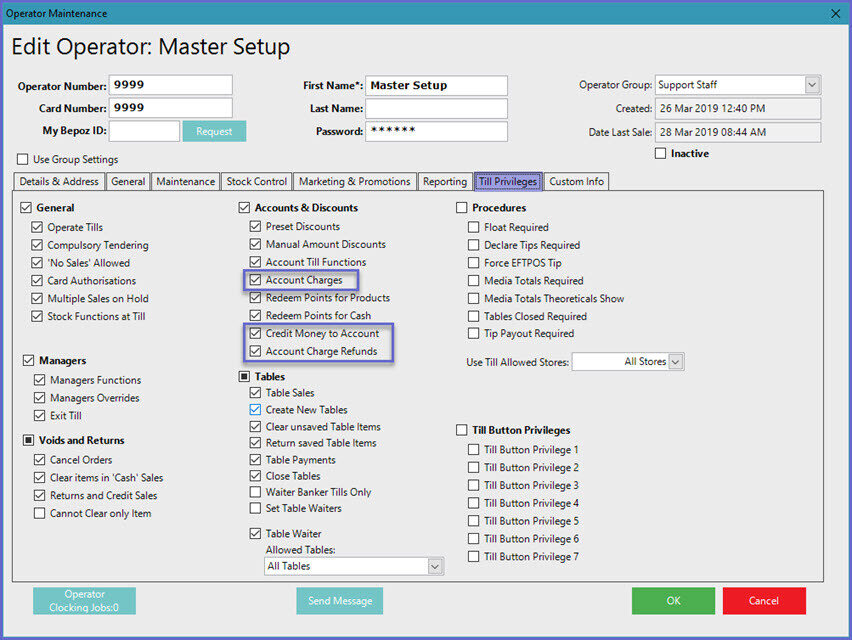
Task: Uncheck Managers Overrides option
Action: tap(40, 398)
